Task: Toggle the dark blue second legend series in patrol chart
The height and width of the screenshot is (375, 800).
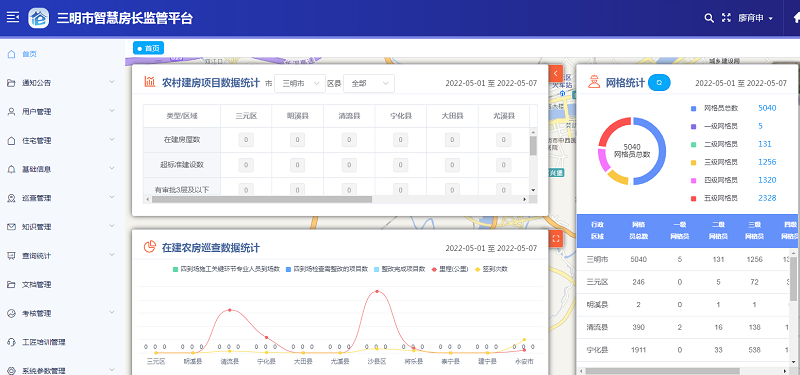Action: 327,269
